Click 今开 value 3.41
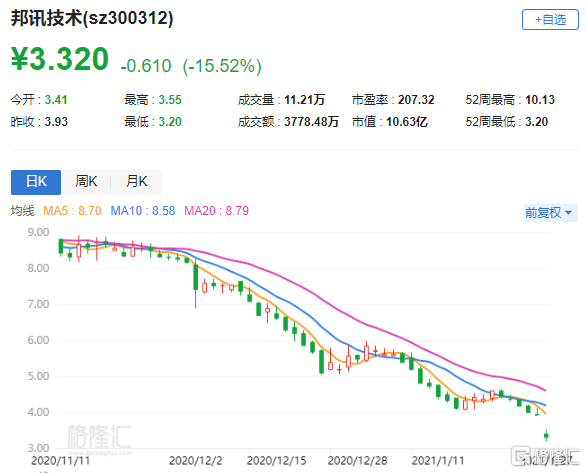Viewport: 586px width, 473px height. coord(56,100)
